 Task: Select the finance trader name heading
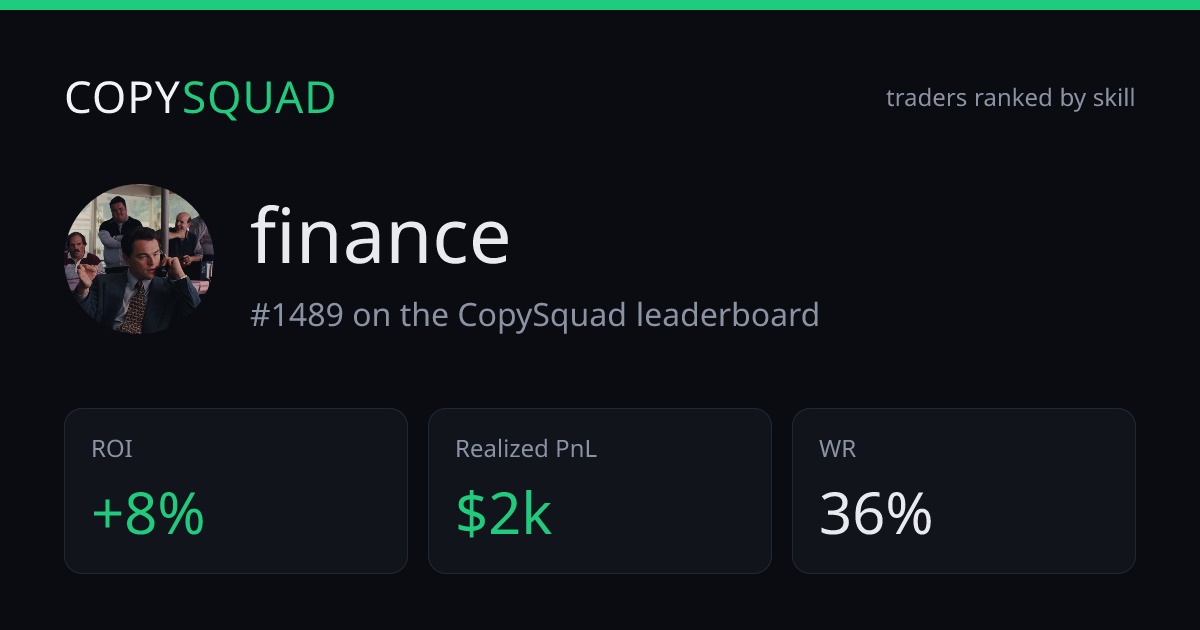(x=380, y=236)
